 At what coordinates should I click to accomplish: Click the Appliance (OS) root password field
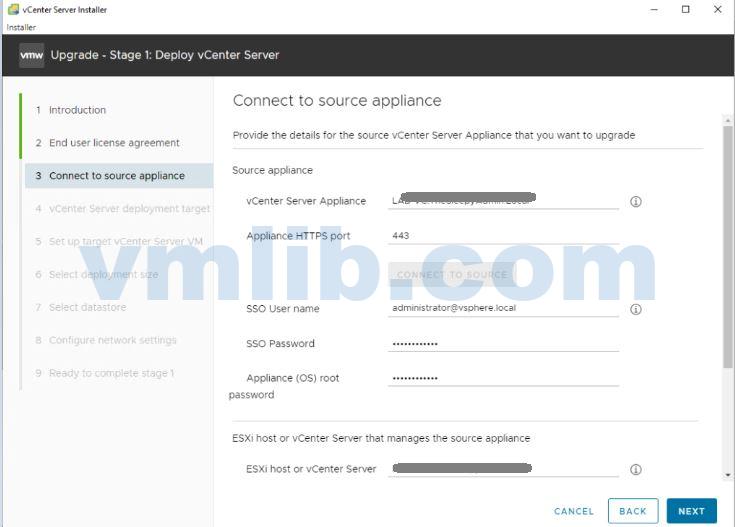[503, 378]
